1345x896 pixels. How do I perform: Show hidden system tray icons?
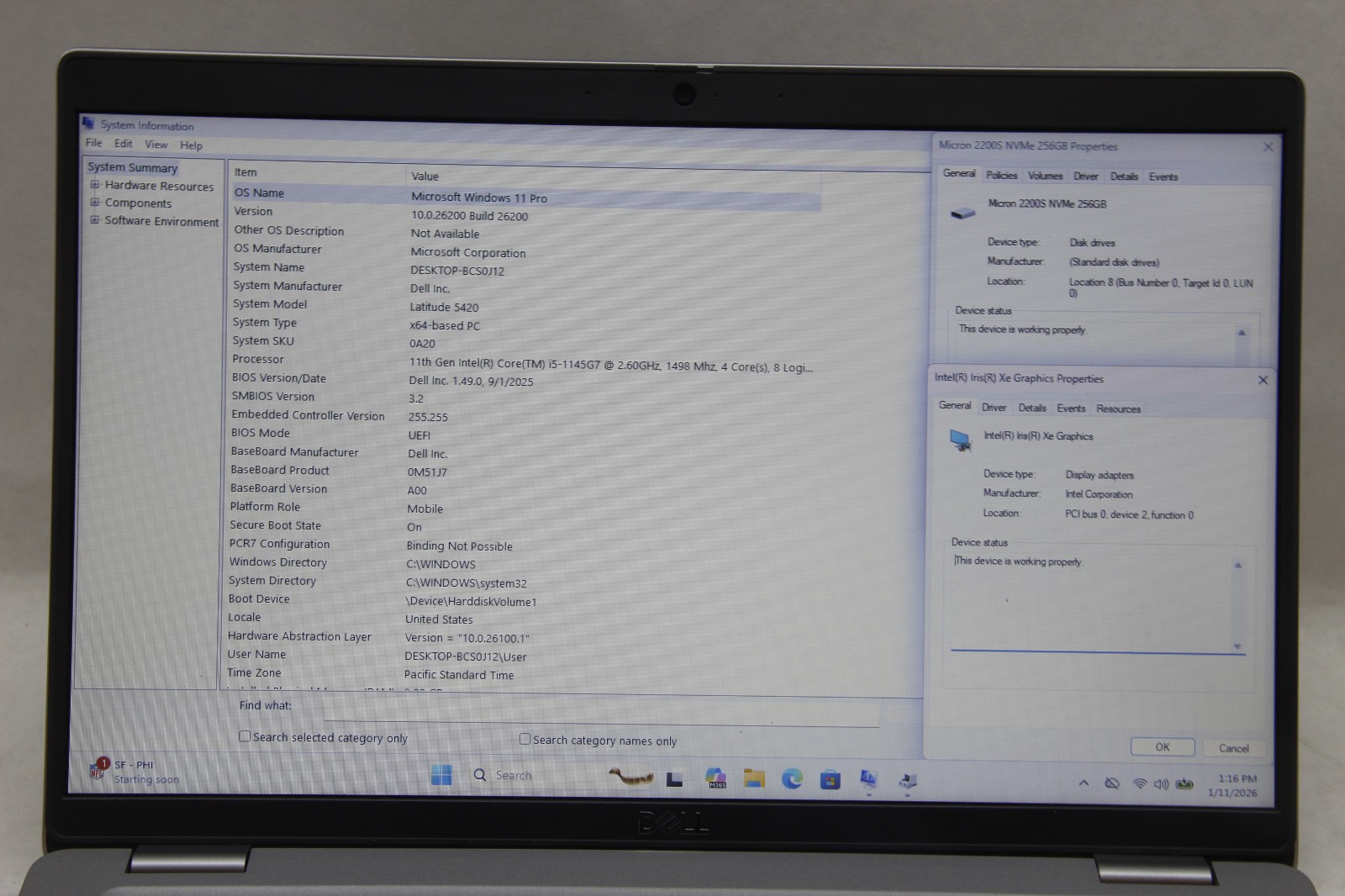pyautogui.click(x=1084, y=783)
